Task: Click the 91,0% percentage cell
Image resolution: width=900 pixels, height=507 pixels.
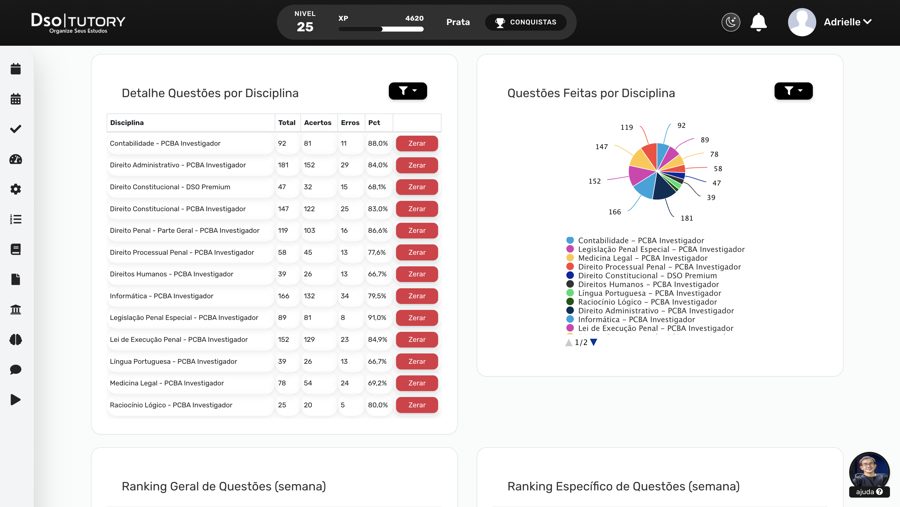Action: (x=377, y=318)
